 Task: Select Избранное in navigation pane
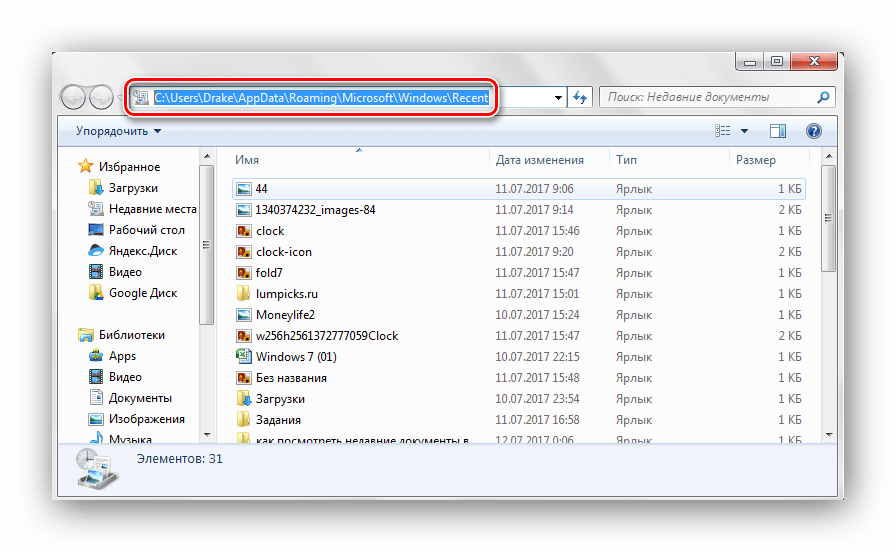[x=129, y=167]
